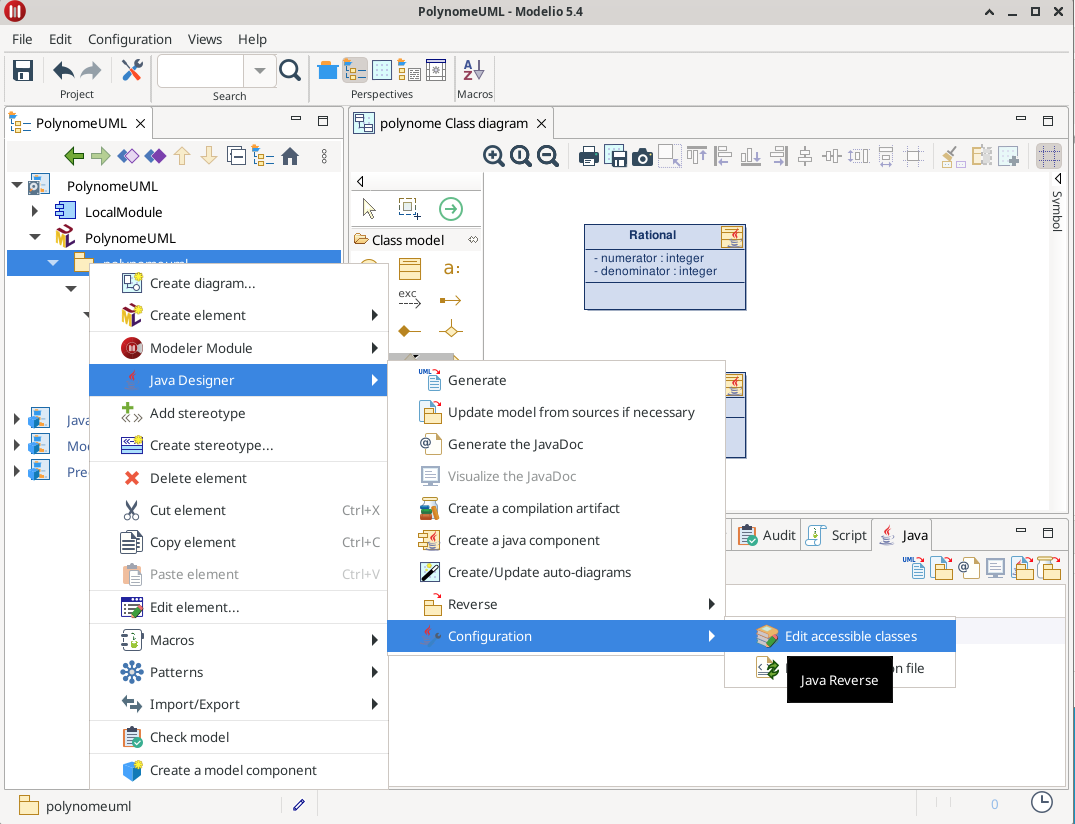Switch to the Audit tab
The width and height of the screenshot is (1075, 824).
[x=767, y=535]
